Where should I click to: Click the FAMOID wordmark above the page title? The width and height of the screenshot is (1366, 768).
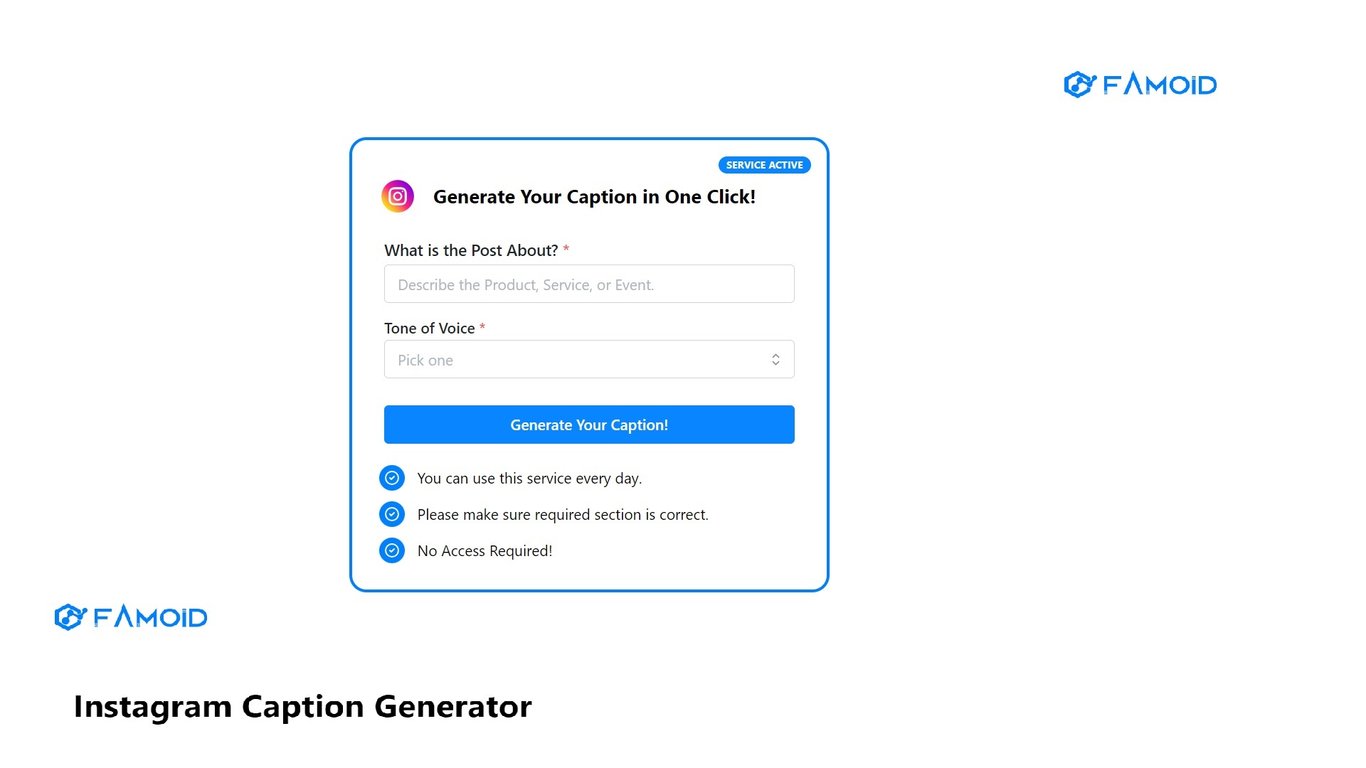tap(150, 617)
